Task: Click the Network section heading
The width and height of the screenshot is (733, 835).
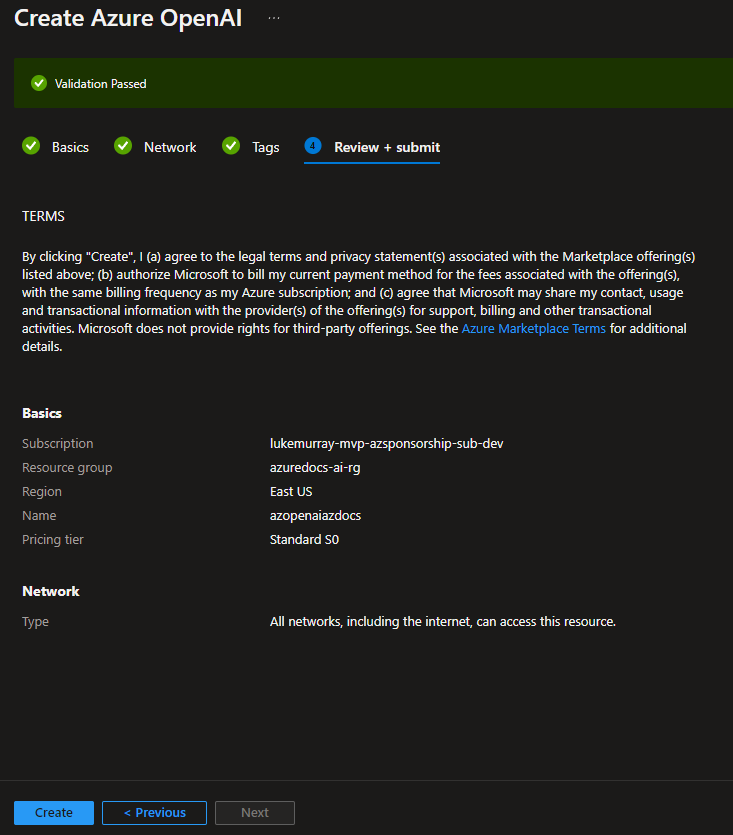Action: click(51, 591)
